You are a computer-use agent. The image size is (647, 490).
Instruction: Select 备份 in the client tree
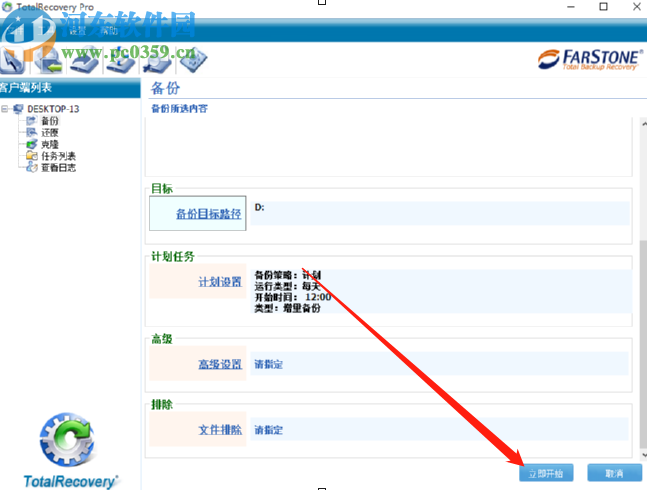50,121
